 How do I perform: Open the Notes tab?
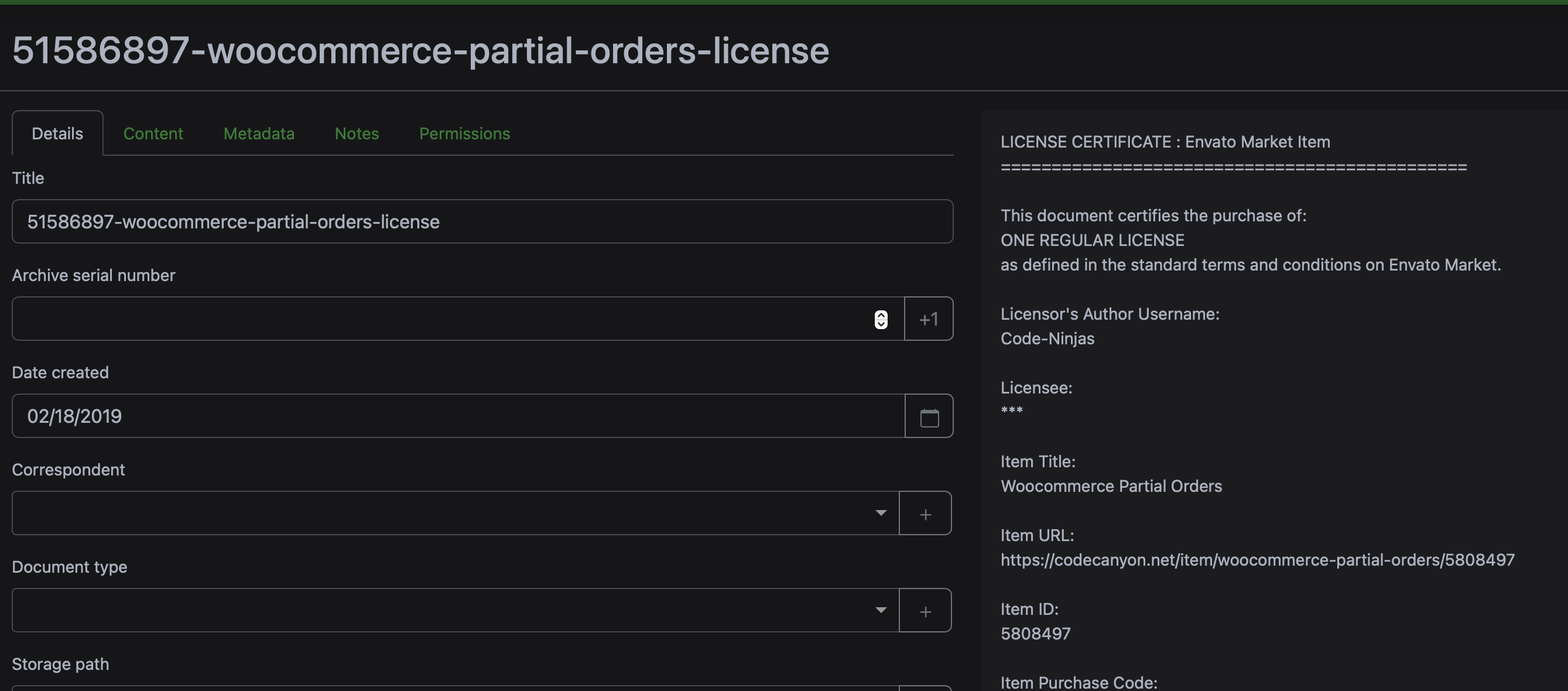pyautogui.click(x=357, y=134)
